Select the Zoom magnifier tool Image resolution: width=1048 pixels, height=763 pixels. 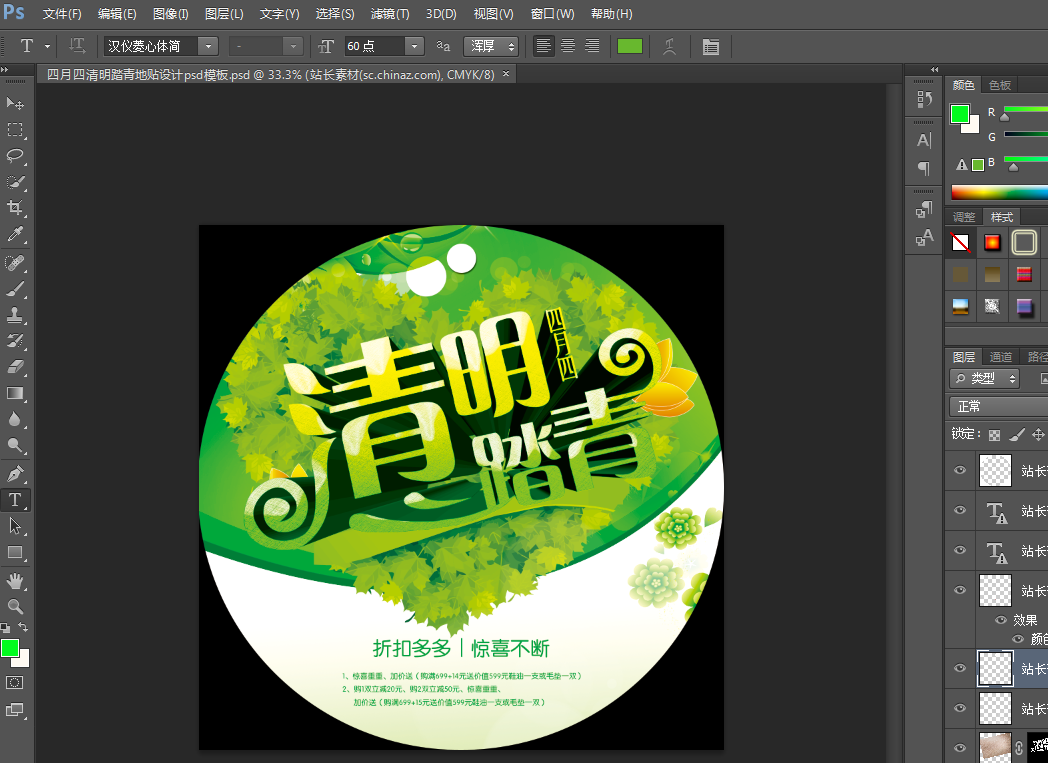[x=15, y=606]
